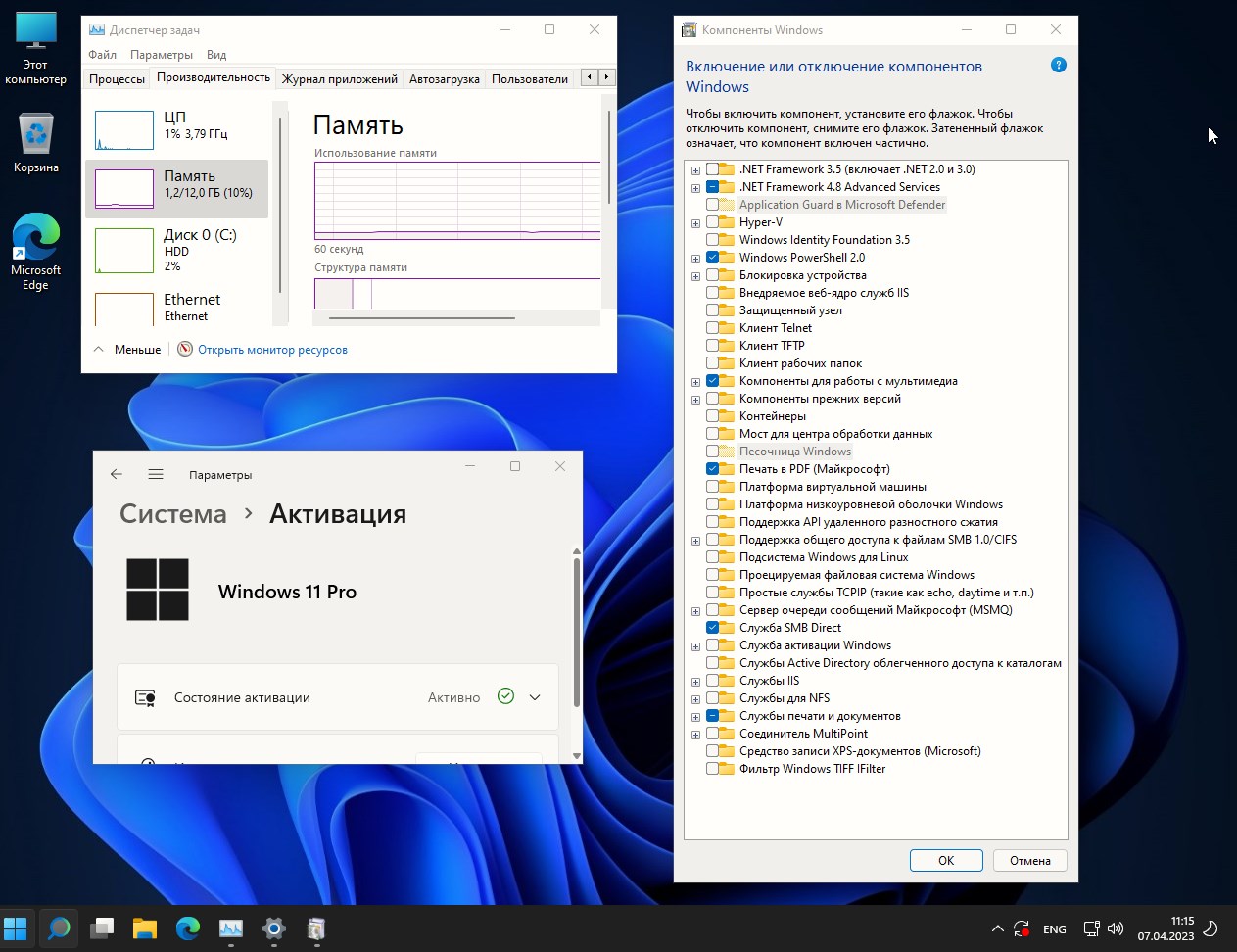
Task: Open the Параметры menu in Task Manager
Action: click(x=162, y=55)
